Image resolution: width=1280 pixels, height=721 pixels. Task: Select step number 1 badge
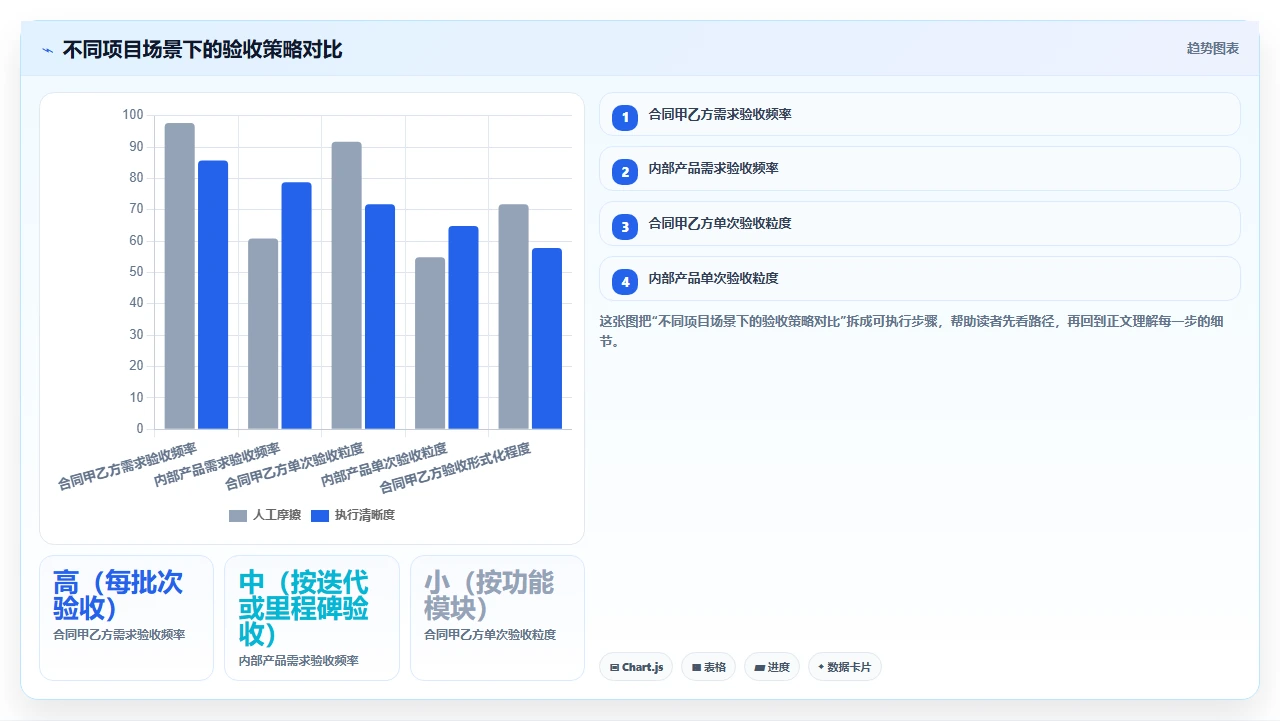[x=625, y=117]
